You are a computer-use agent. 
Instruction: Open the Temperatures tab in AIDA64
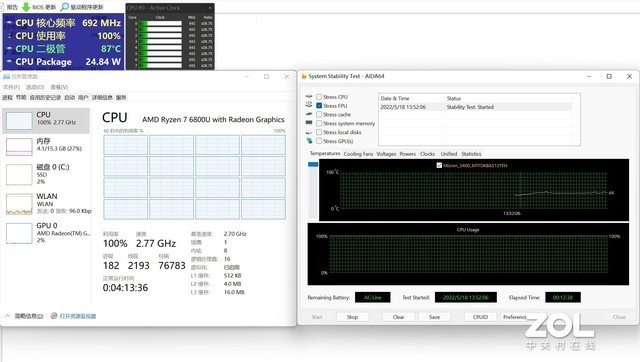click(x=325, y=153)
